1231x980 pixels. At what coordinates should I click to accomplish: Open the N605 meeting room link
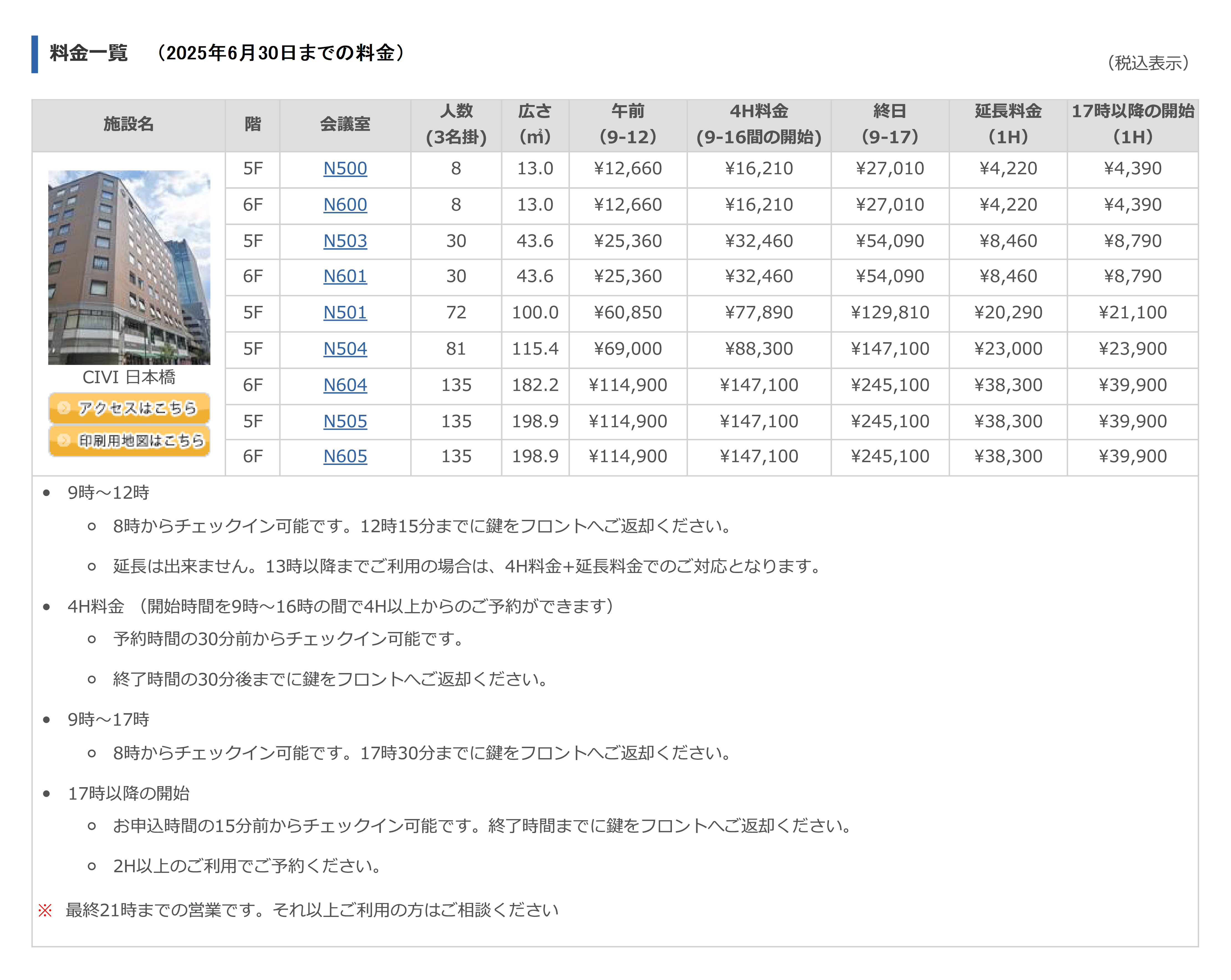pos(345,457)
